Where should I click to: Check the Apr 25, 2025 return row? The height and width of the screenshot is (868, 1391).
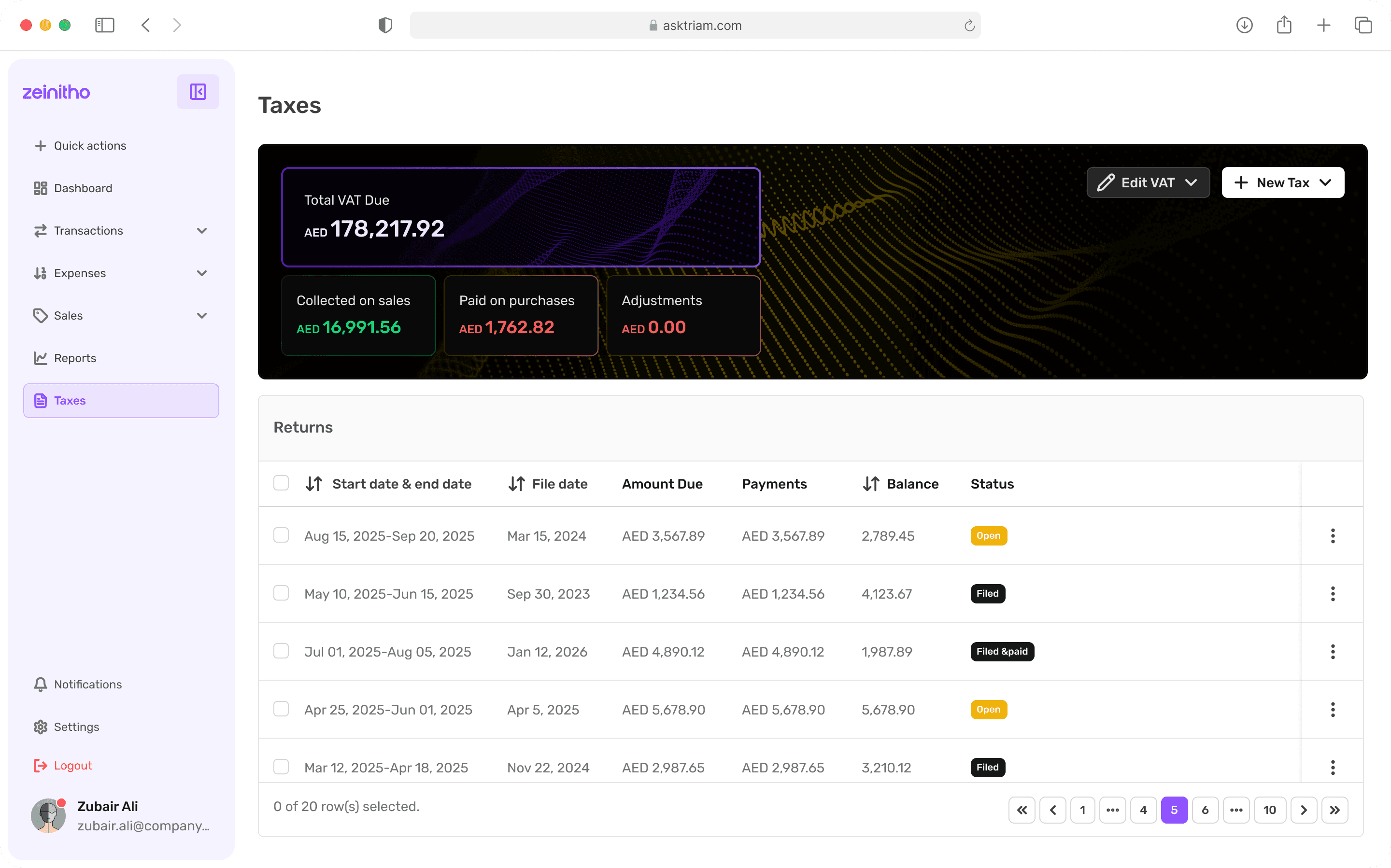(x=281, y=709)
